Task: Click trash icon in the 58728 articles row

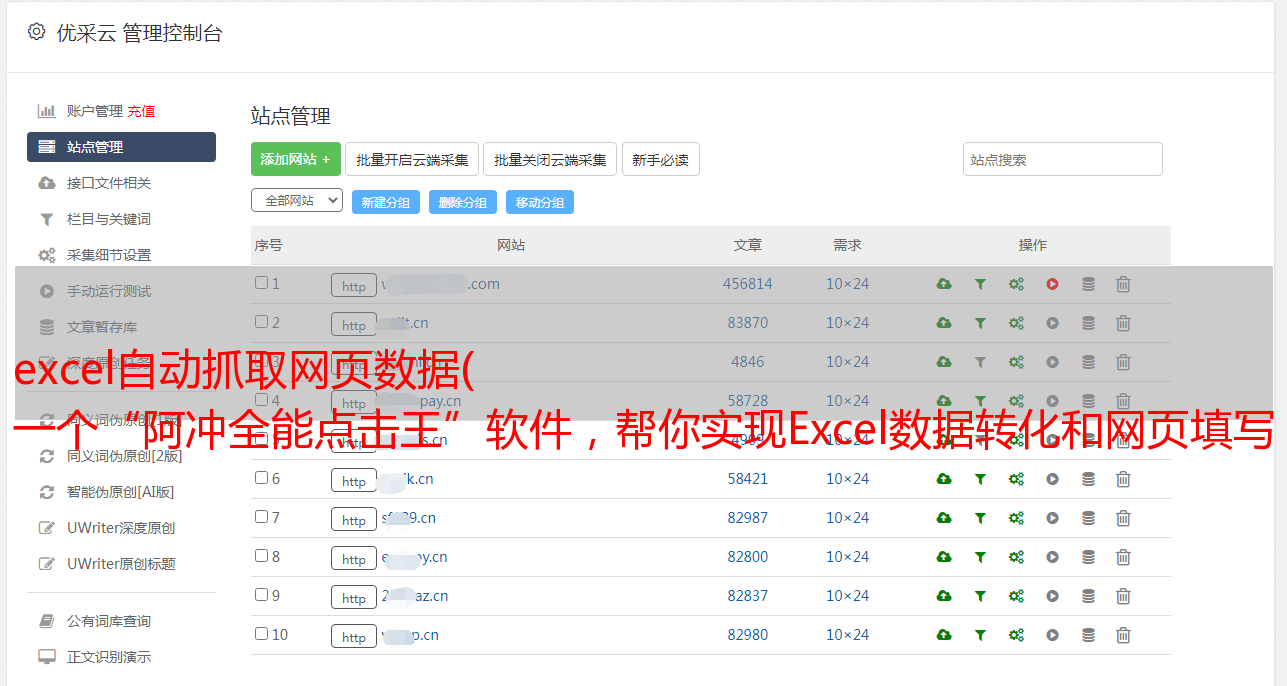Action: [1123, 401]
